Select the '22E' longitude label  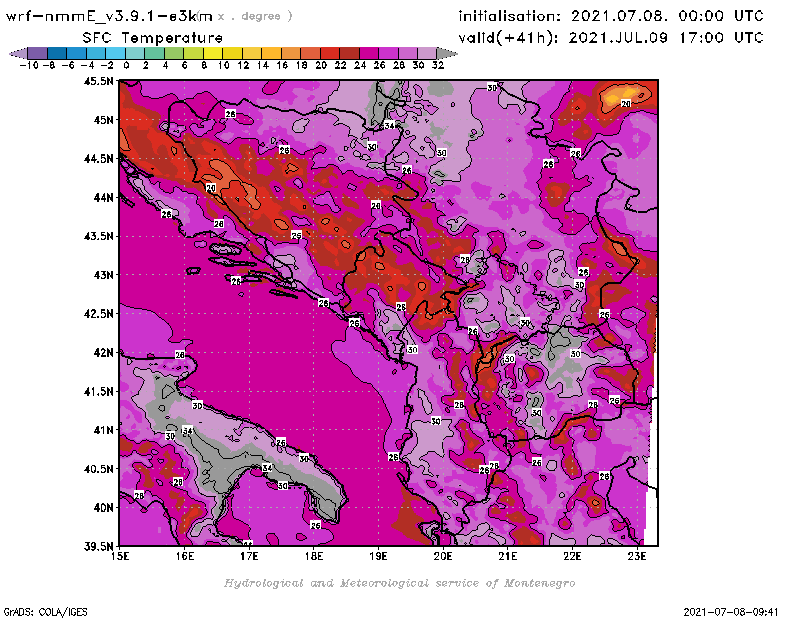click(572, 556)
